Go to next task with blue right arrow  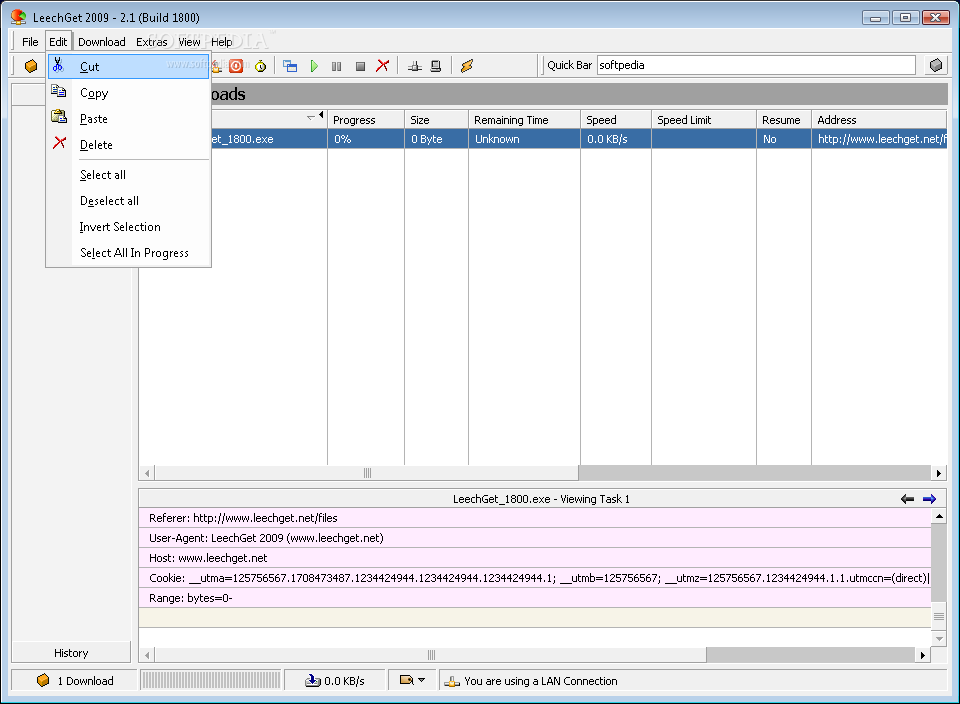click(929, 499)
